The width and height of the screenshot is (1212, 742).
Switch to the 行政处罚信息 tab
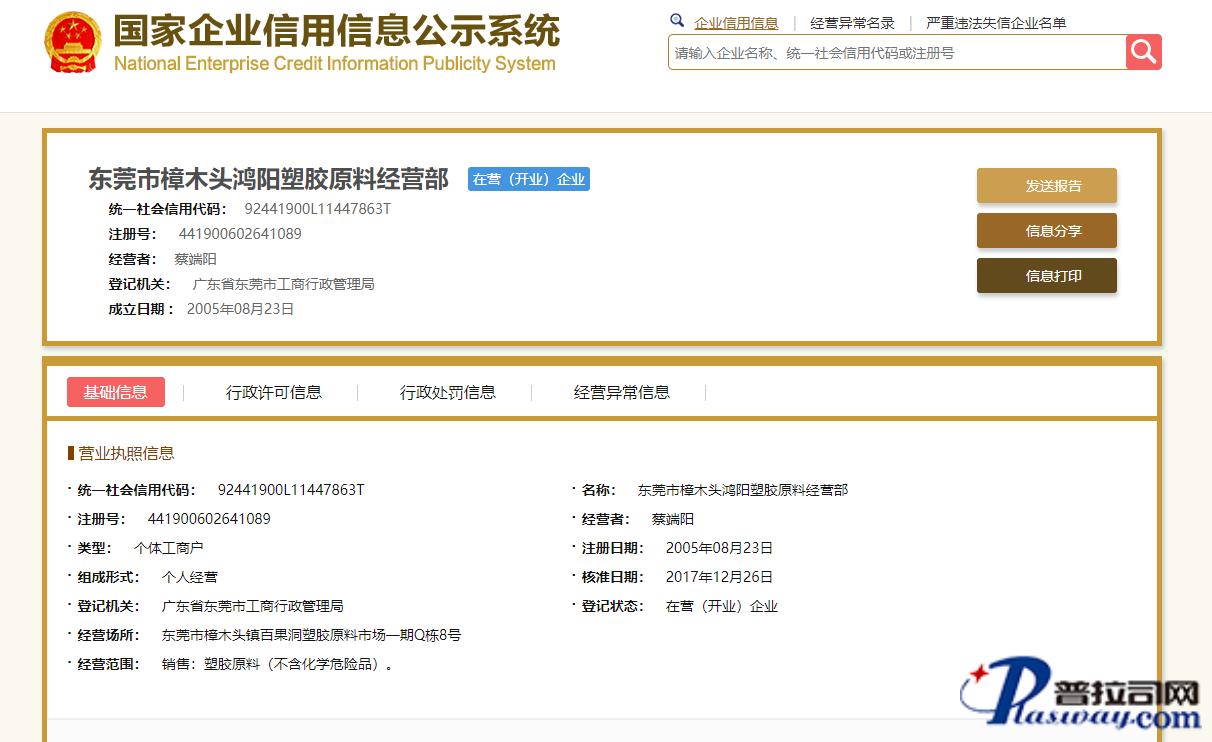point(447,392)
